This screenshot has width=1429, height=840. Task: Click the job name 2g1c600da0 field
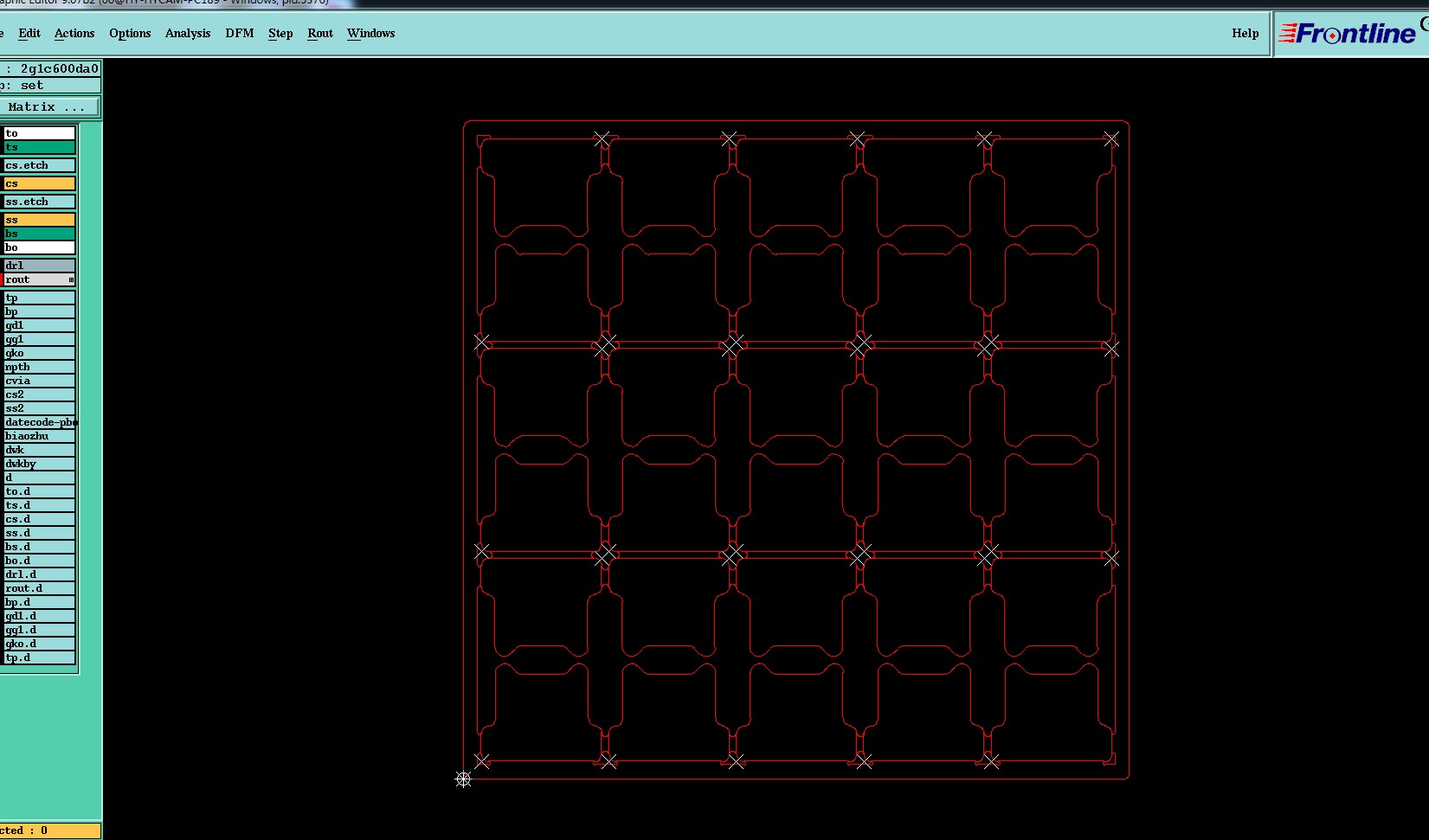[50, 68]
